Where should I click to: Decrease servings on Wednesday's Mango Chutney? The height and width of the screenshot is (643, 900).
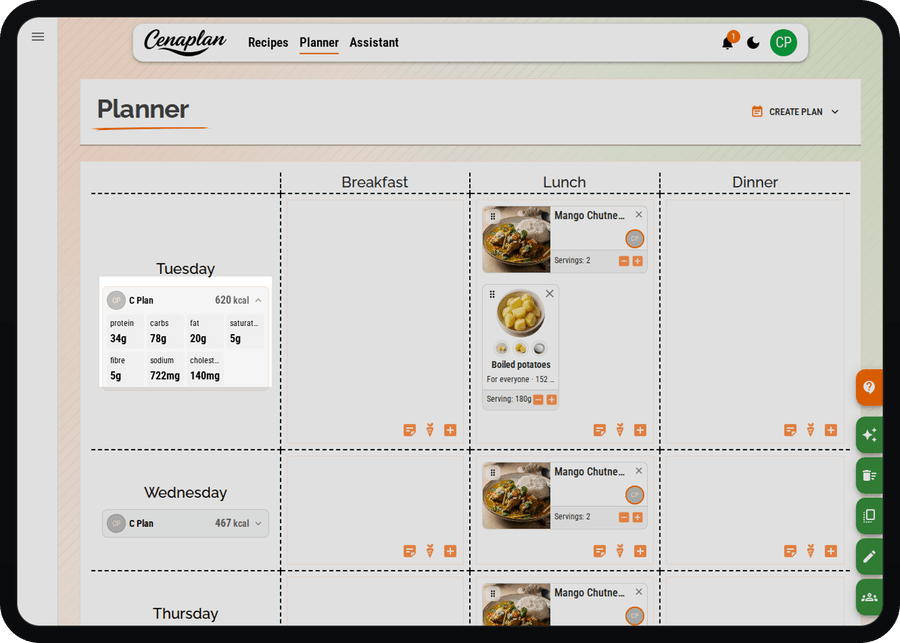tap(624, 517)
